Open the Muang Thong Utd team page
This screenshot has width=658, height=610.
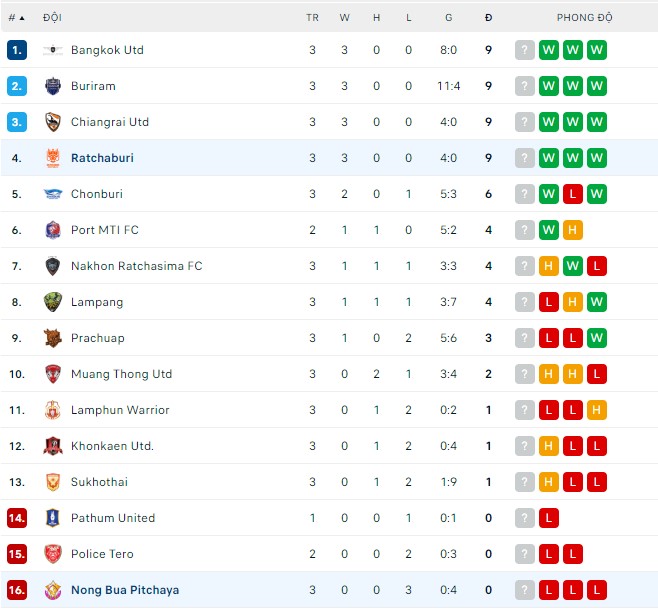tap(121, 374)
